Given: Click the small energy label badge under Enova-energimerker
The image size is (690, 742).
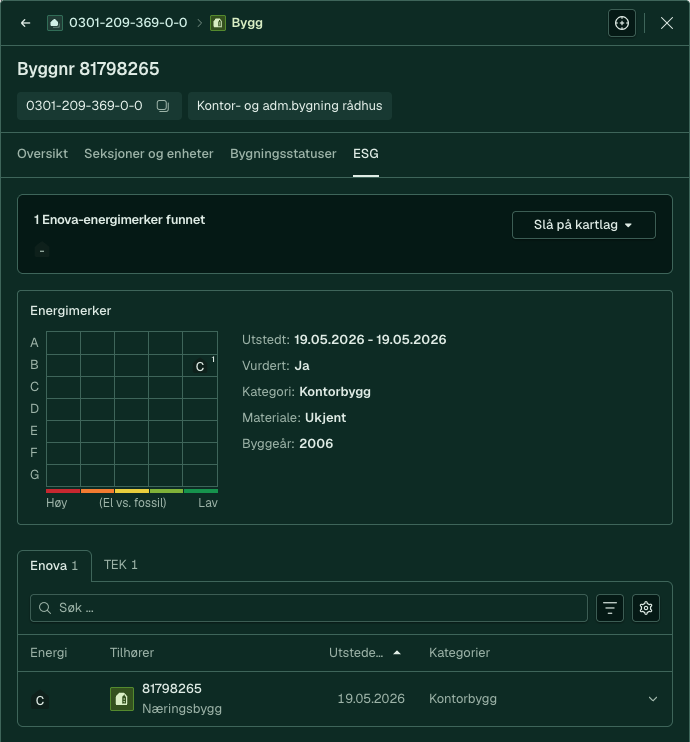Looking at the screenshot, I should (42, 250).
